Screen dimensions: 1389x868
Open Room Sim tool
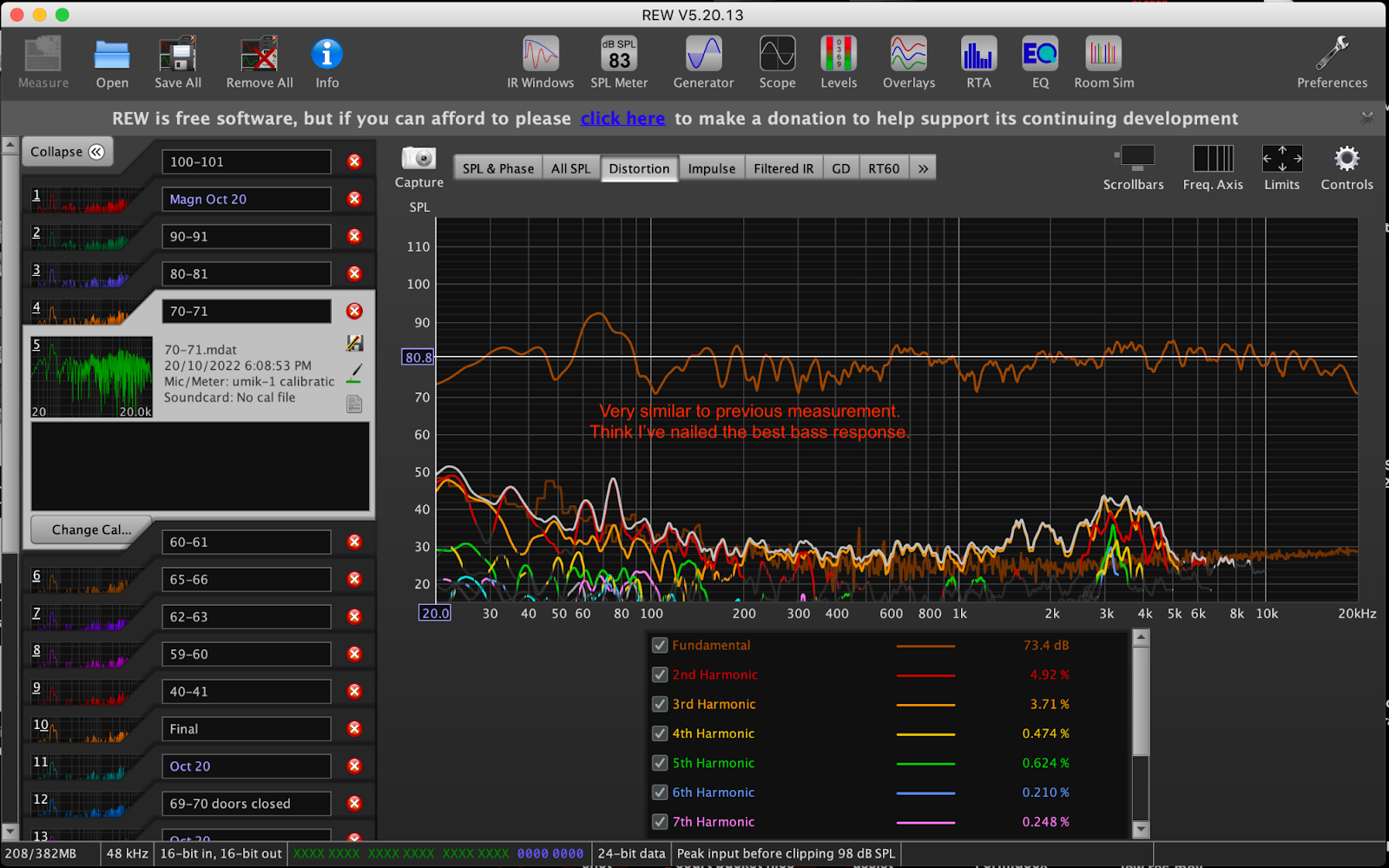tap(1103, 62)
